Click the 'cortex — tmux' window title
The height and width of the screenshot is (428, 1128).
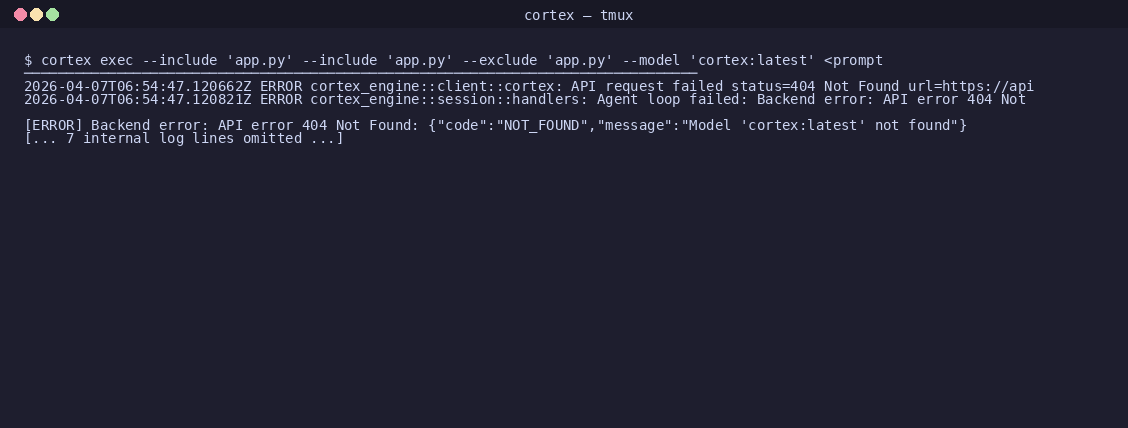pyautogui.click(x=578, y=15)
